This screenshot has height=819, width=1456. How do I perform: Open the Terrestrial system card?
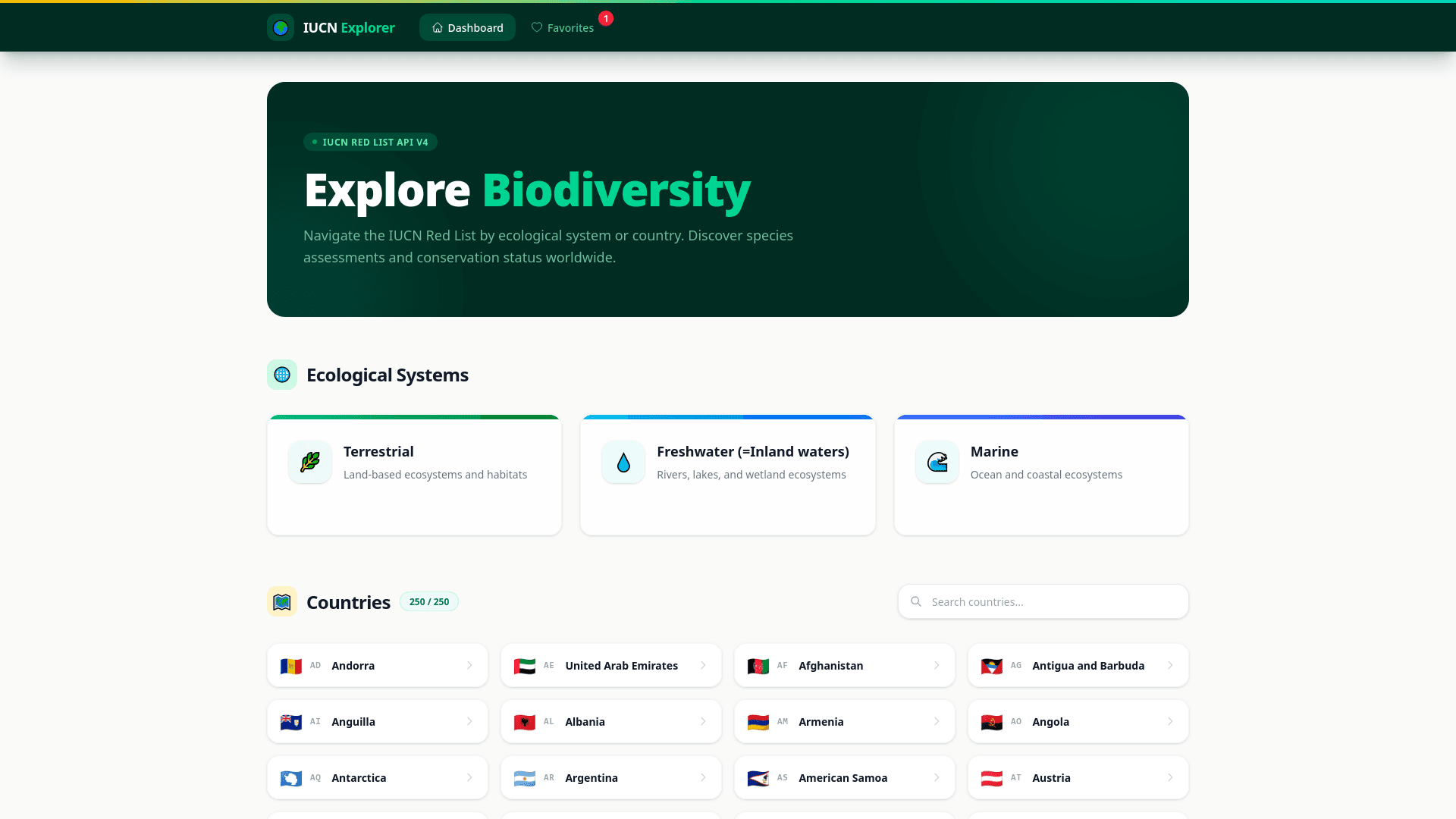[414, 475]
